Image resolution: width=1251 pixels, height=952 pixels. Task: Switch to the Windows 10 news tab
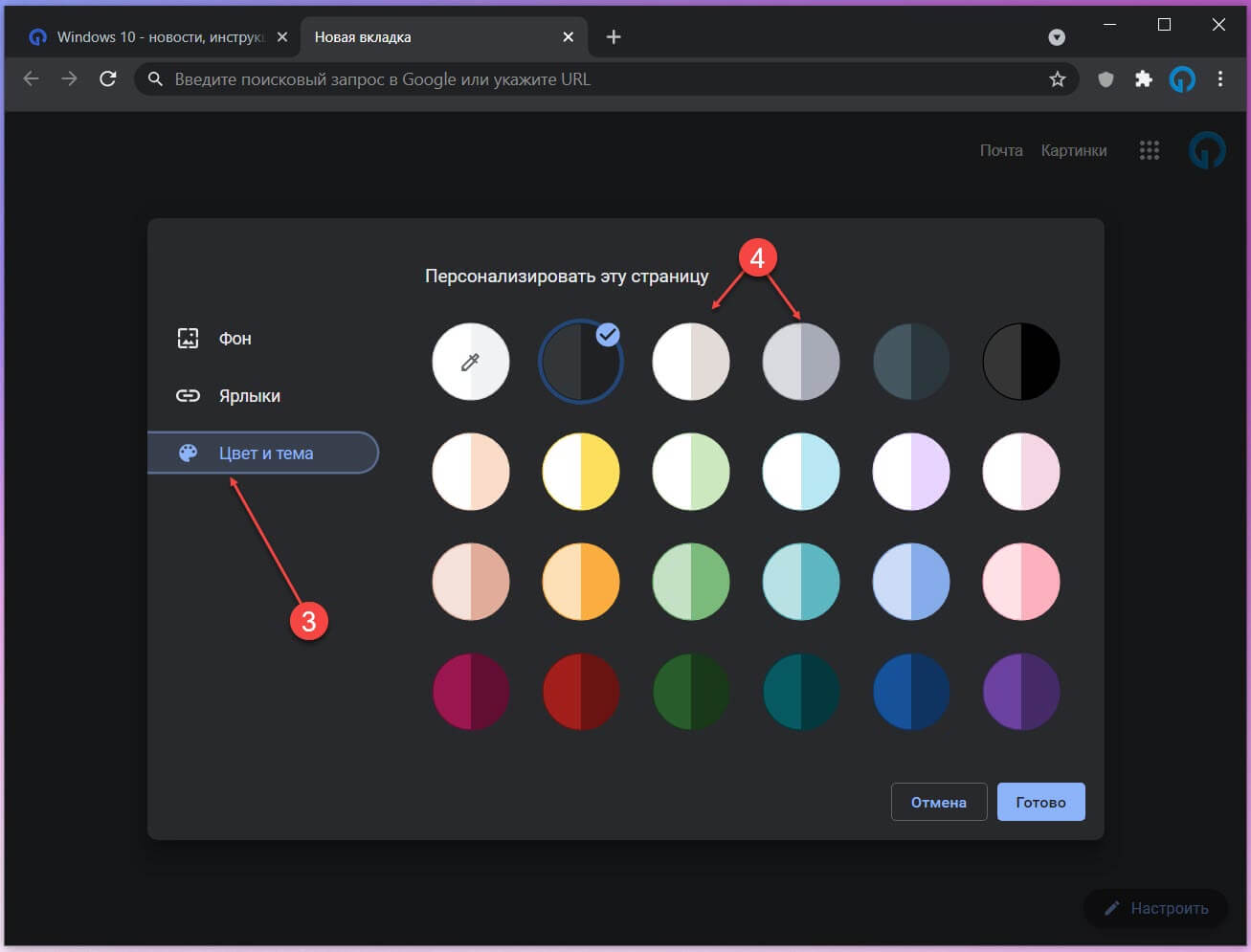pyautogui.click(x=158, y=37)
